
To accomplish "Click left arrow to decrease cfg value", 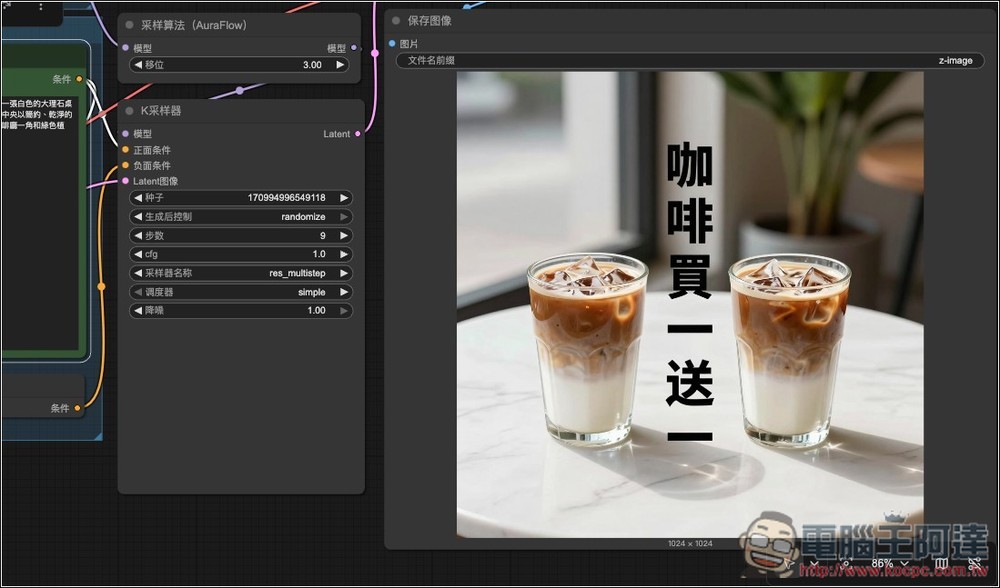I will coord(138,254).
